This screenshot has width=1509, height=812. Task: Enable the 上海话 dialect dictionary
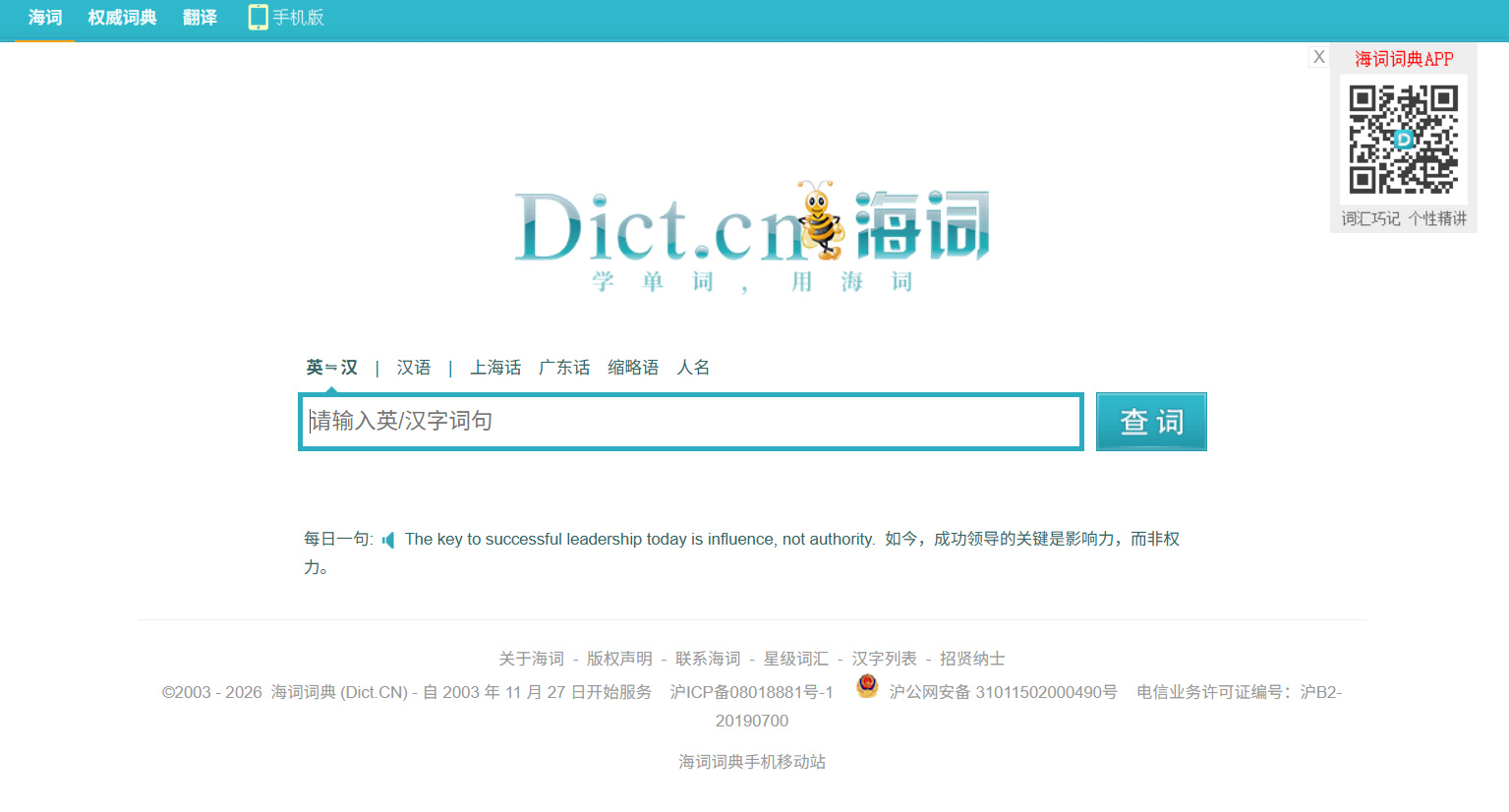495,367
